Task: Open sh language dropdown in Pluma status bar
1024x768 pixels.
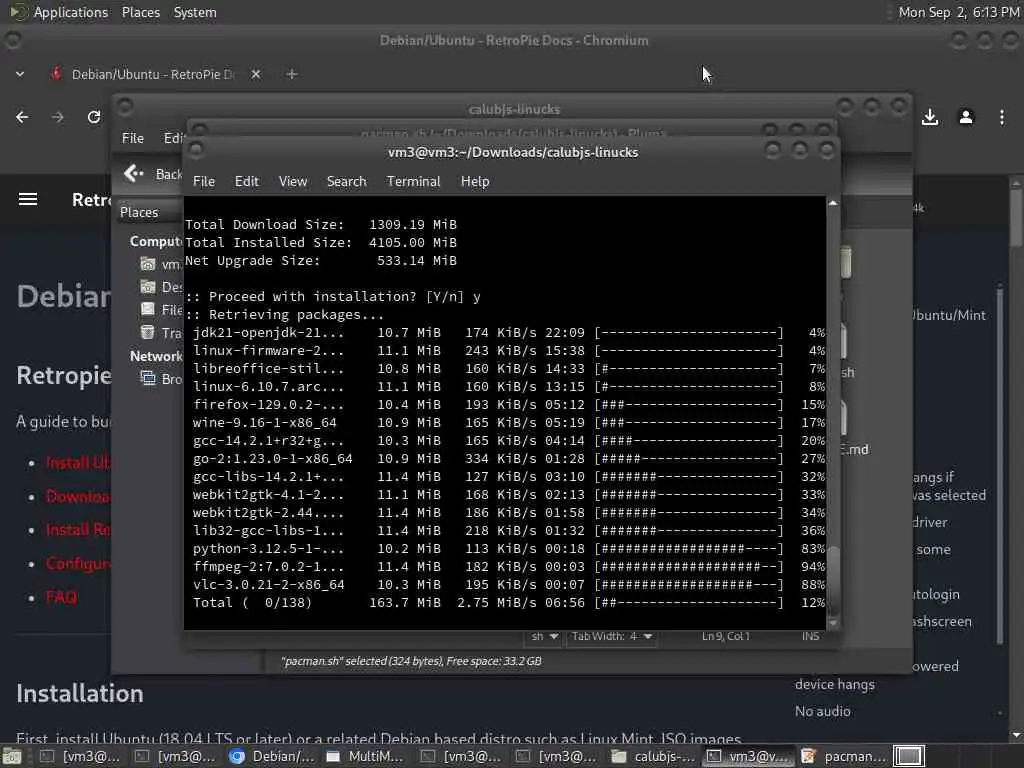Action: click(x=544, y=636)
